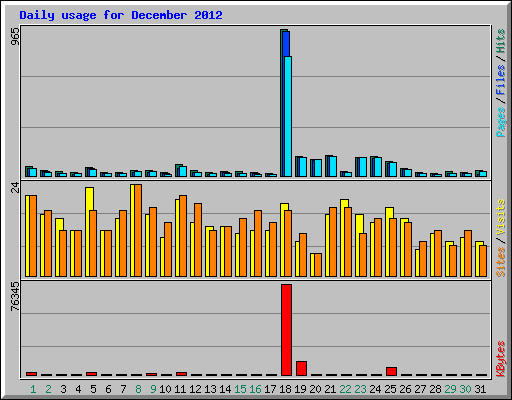This screenshot has width=512, height=400.
Task: Click the chart title "Daily usage for December 2012"
Action: click(121, 15)
